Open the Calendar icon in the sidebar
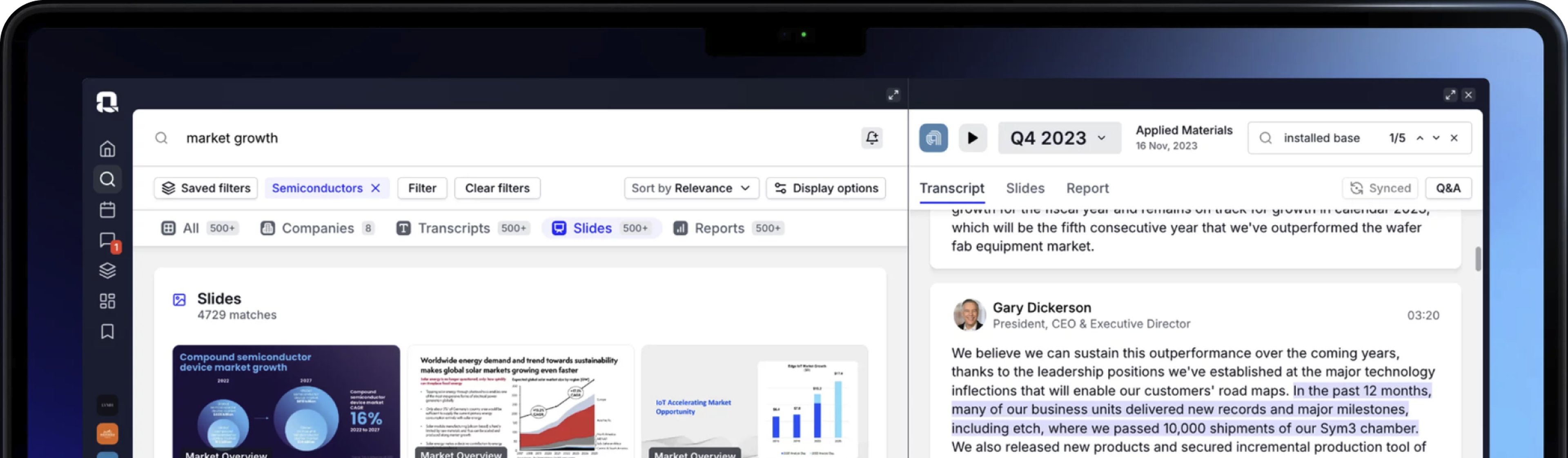This screenshot has height=458, width=1568. (x=107, y=210)
